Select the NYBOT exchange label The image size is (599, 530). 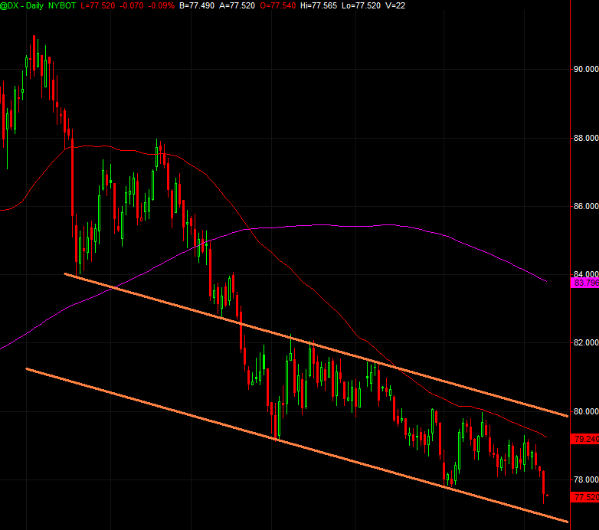[x=62, y=5]
